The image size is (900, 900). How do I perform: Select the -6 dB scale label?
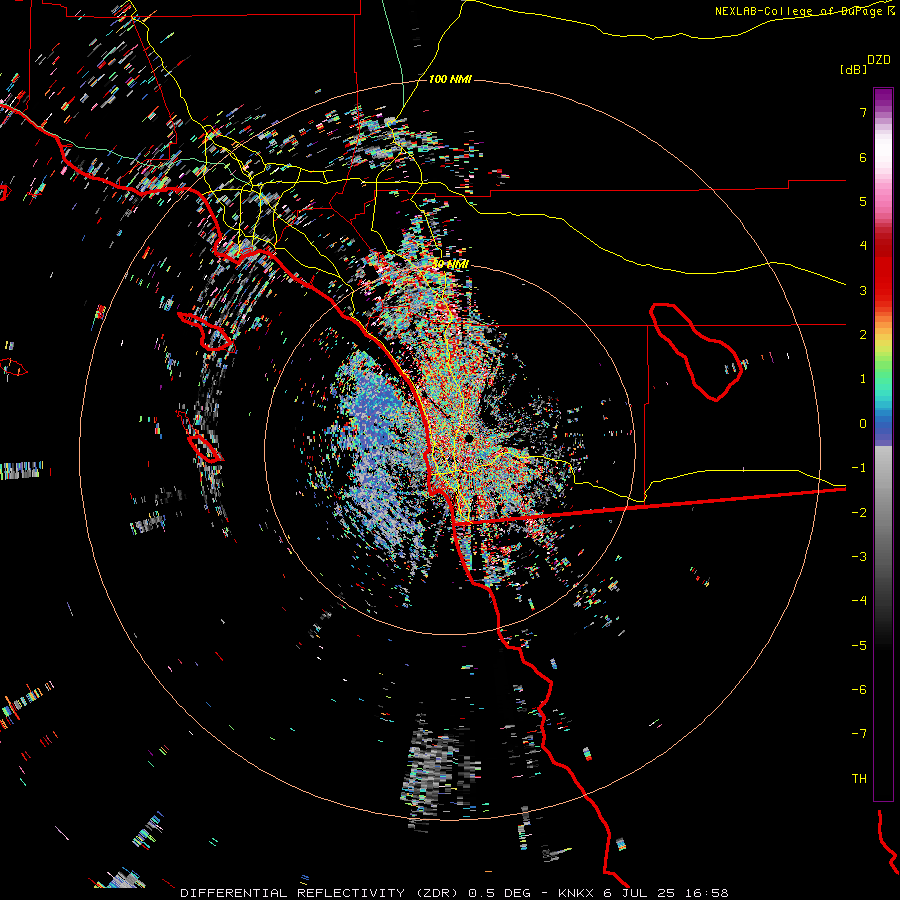point(859,690)
